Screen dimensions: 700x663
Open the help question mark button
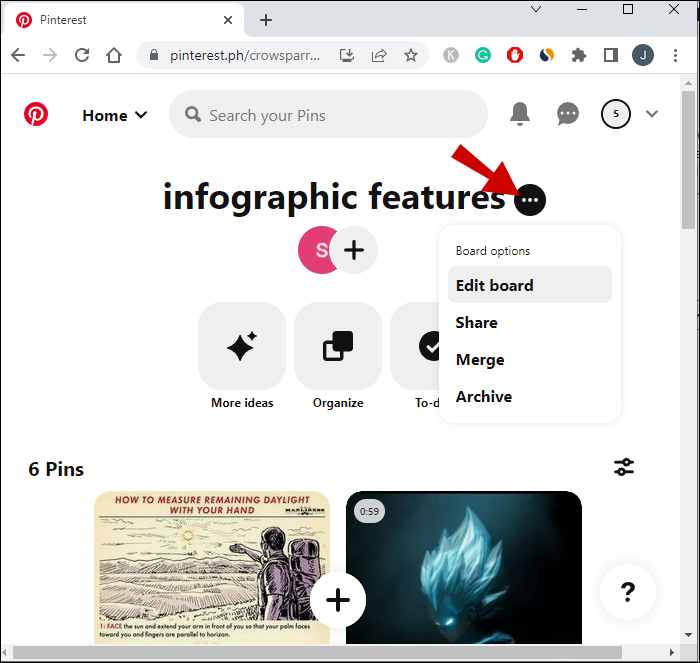(628, 592)
